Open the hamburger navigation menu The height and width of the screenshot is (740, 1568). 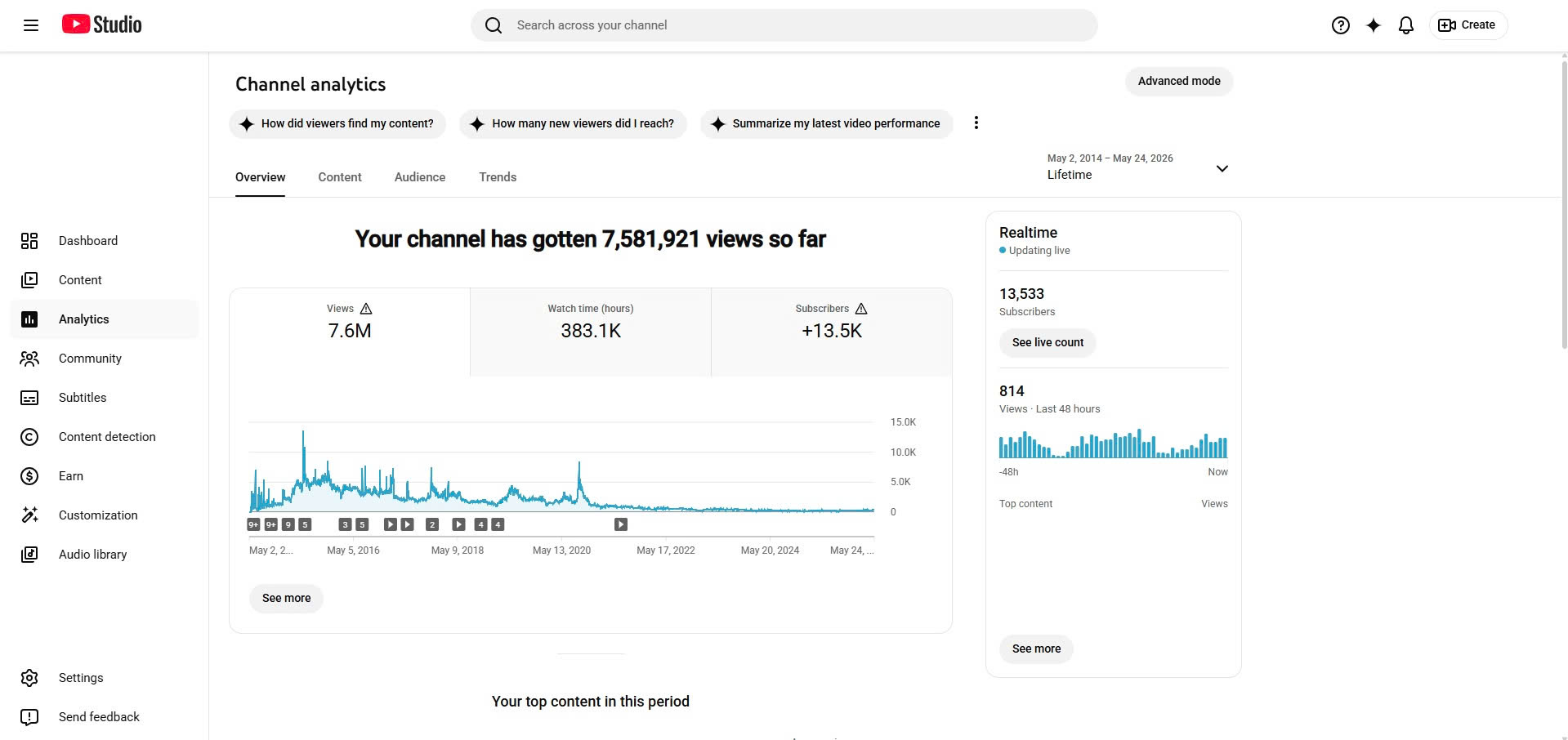pyautogui.click(x=31, y=25)
